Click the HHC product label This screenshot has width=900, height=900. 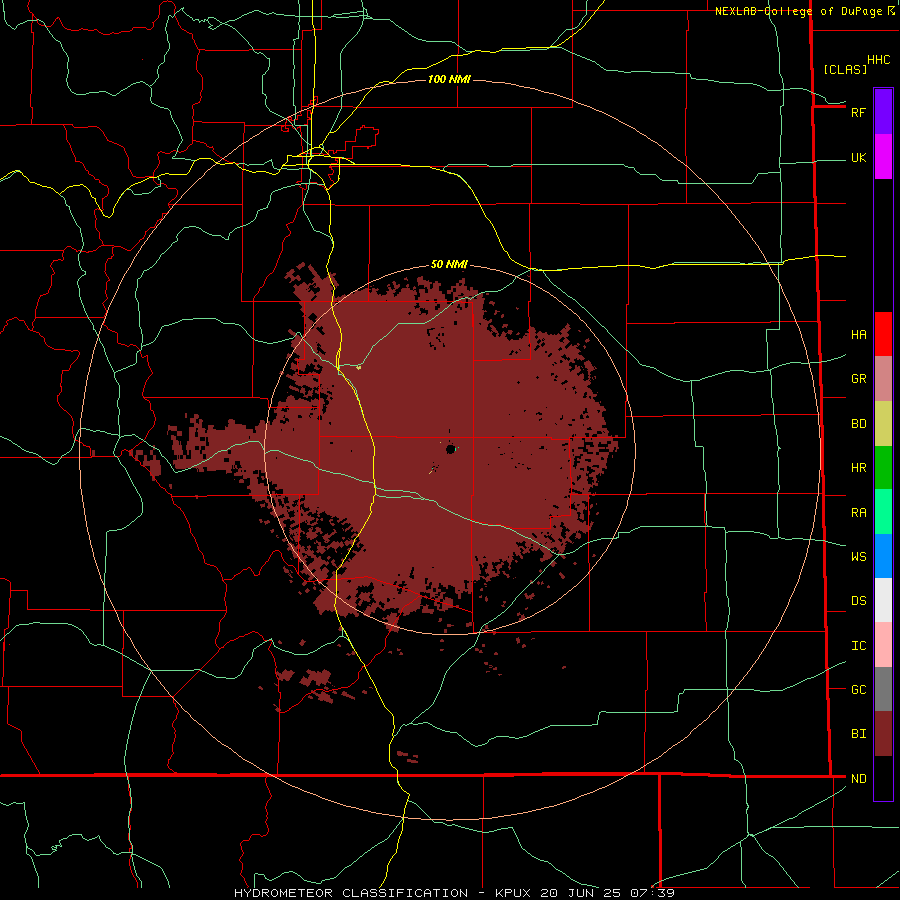pyautogui.click(x=878, y=60)
